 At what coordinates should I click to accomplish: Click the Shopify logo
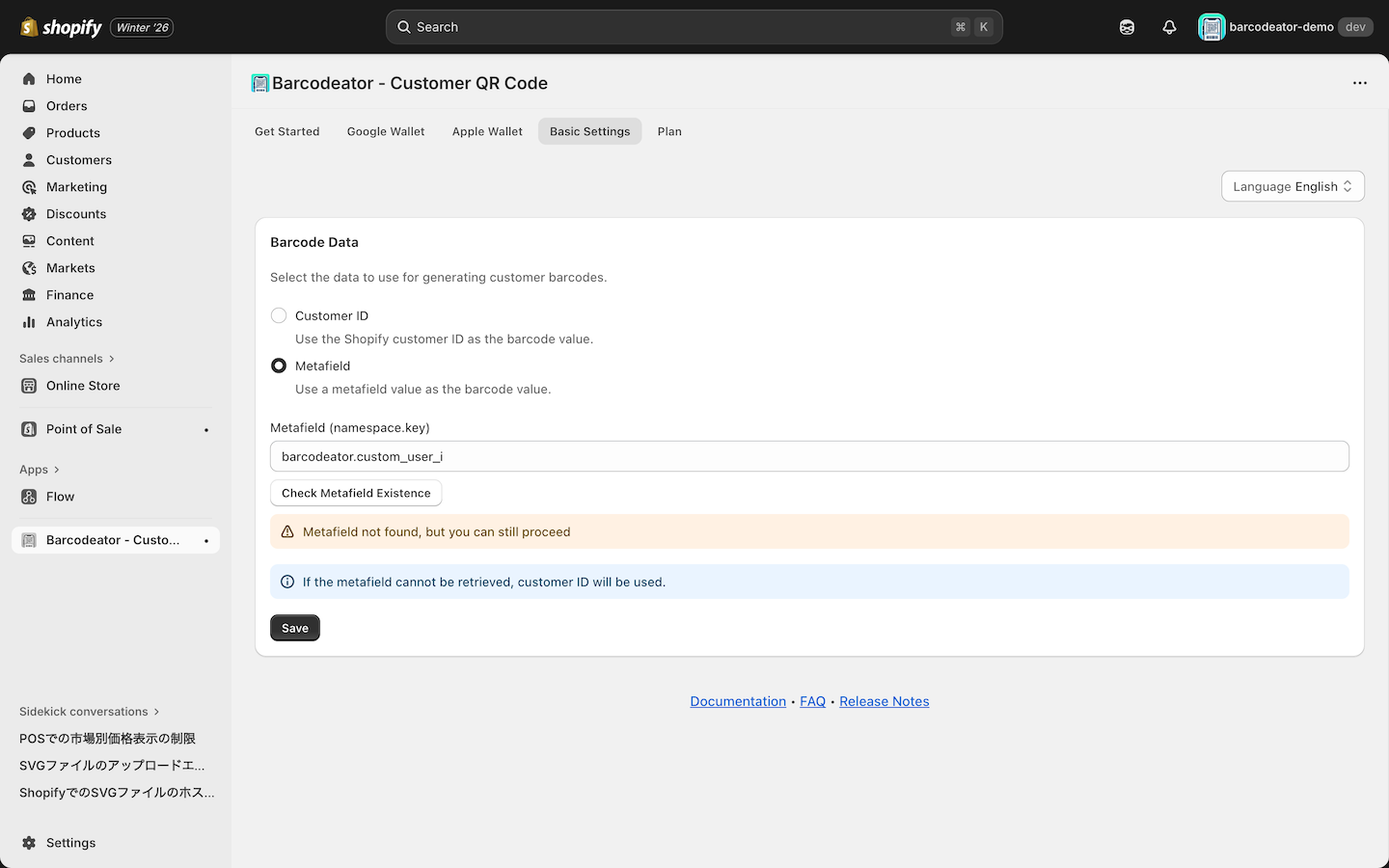(62, 27)
